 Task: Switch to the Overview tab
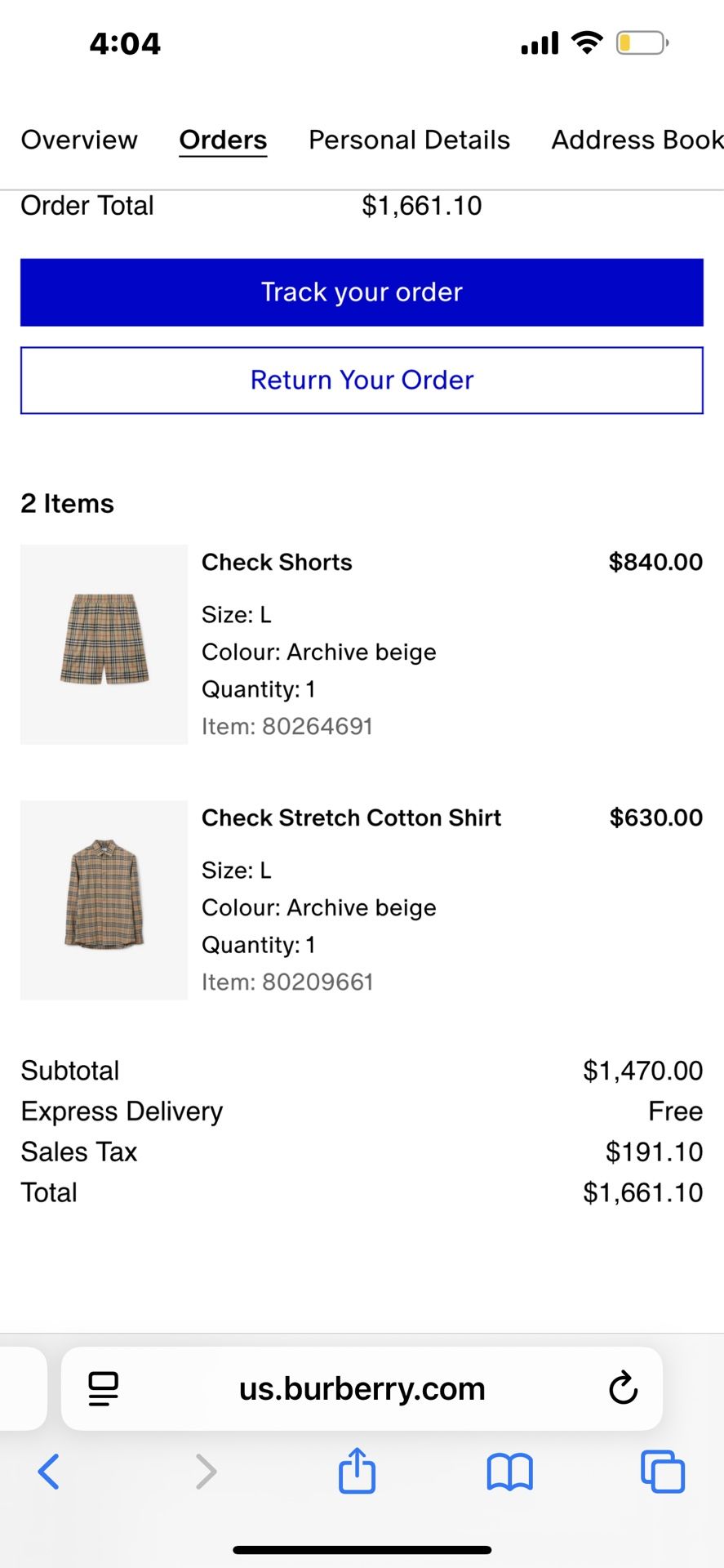coord(79,140)
